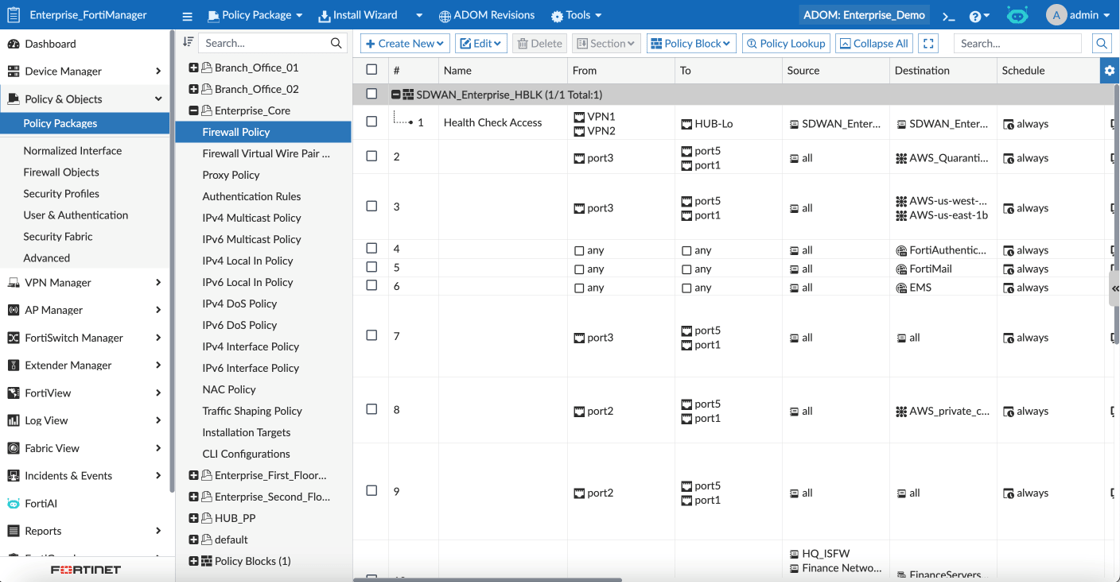
Task: Click the FortiSwitch Manager sidebar icon
Action: (14, 338)
